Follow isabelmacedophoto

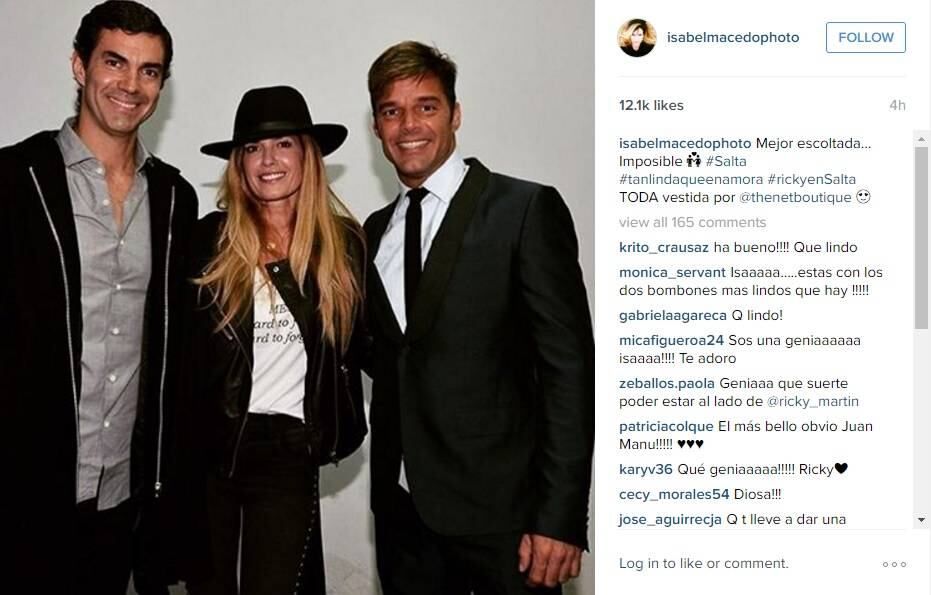pyautogui.click(x=866, y=37)
